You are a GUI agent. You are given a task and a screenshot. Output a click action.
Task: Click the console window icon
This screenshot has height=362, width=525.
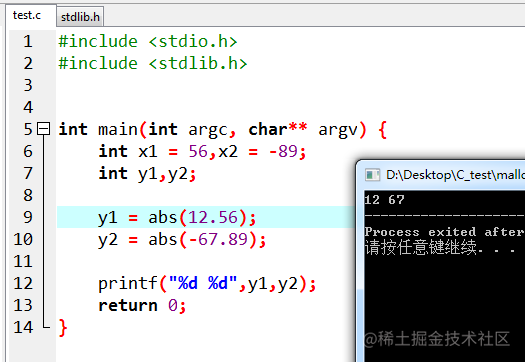(372, 175)
